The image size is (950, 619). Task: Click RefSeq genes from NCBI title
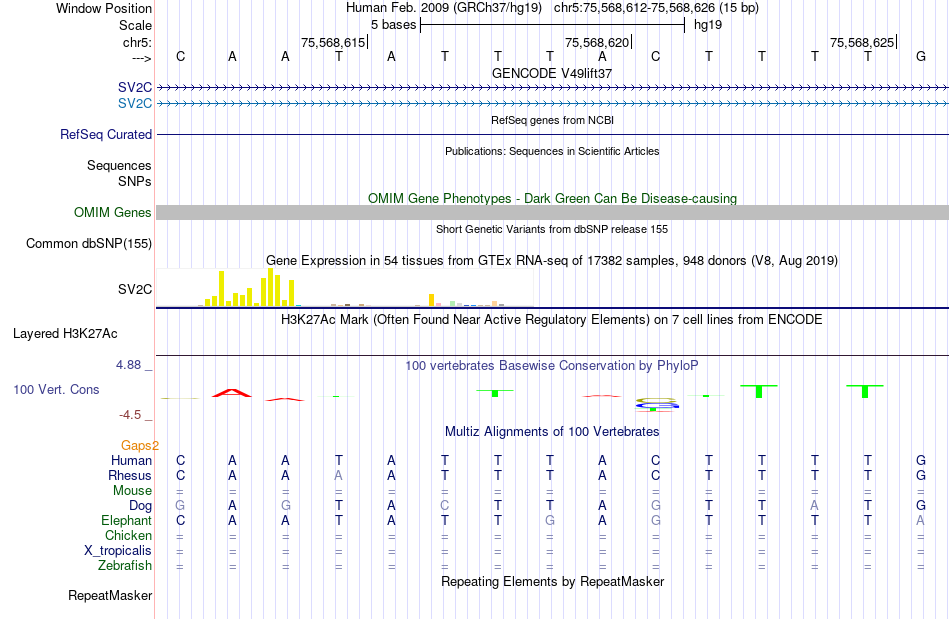[552, 120]
